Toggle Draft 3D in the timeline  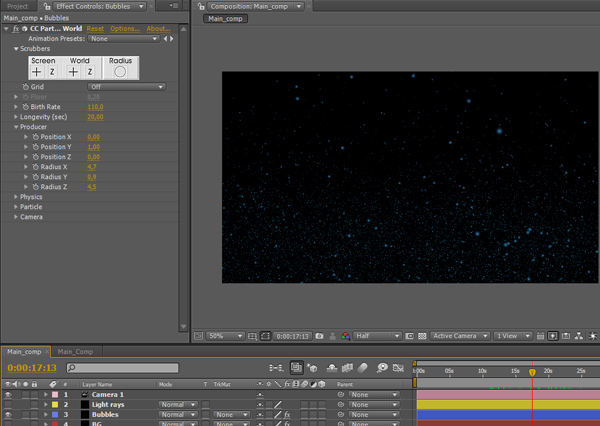[x=312, y=368]
